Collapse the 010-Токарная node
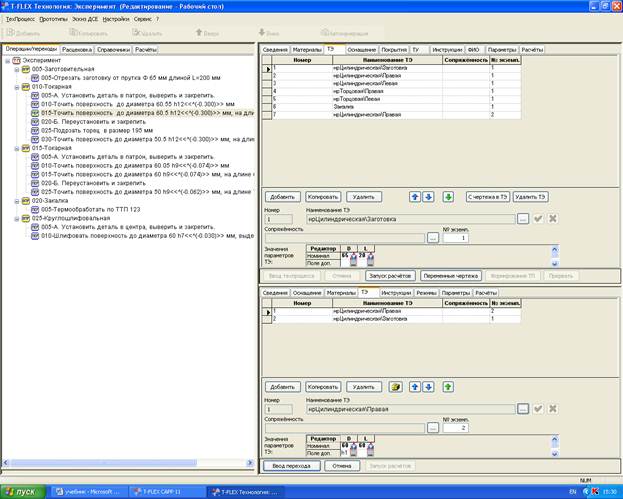Image resolution: width=623 pixels, height=499 pixels. [x=17, y=87]
